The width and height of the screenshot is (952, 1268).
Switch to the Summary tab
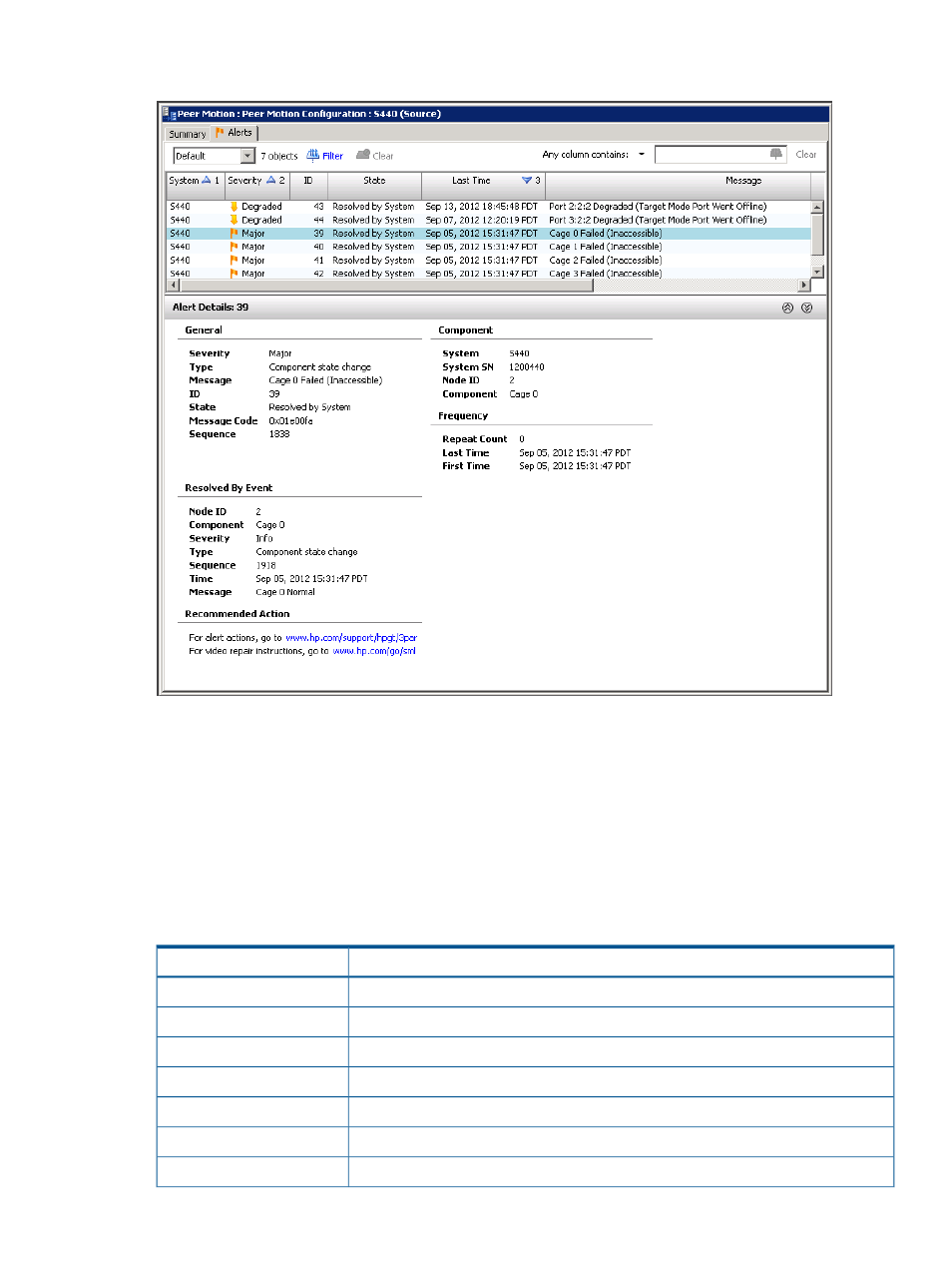tap(188, 134)
